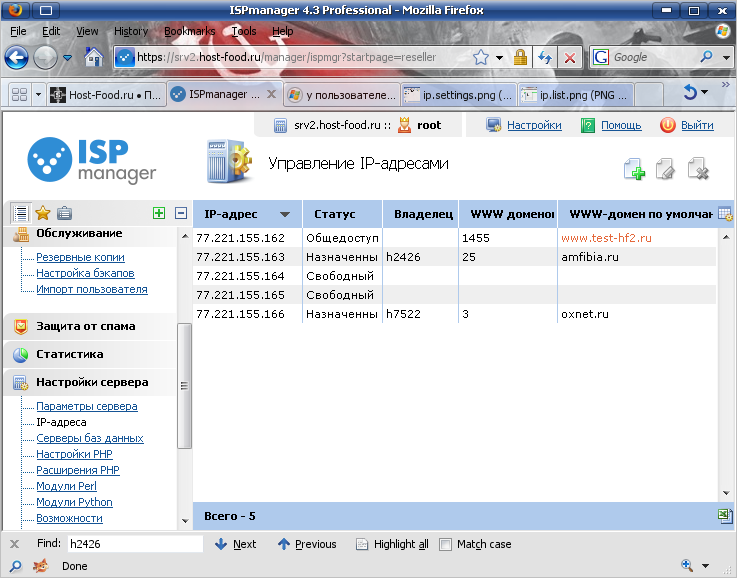The width and height of the screenshot is (737, 578).
Task: Show the favorites star menu
Action: click(x=43, y=213)
